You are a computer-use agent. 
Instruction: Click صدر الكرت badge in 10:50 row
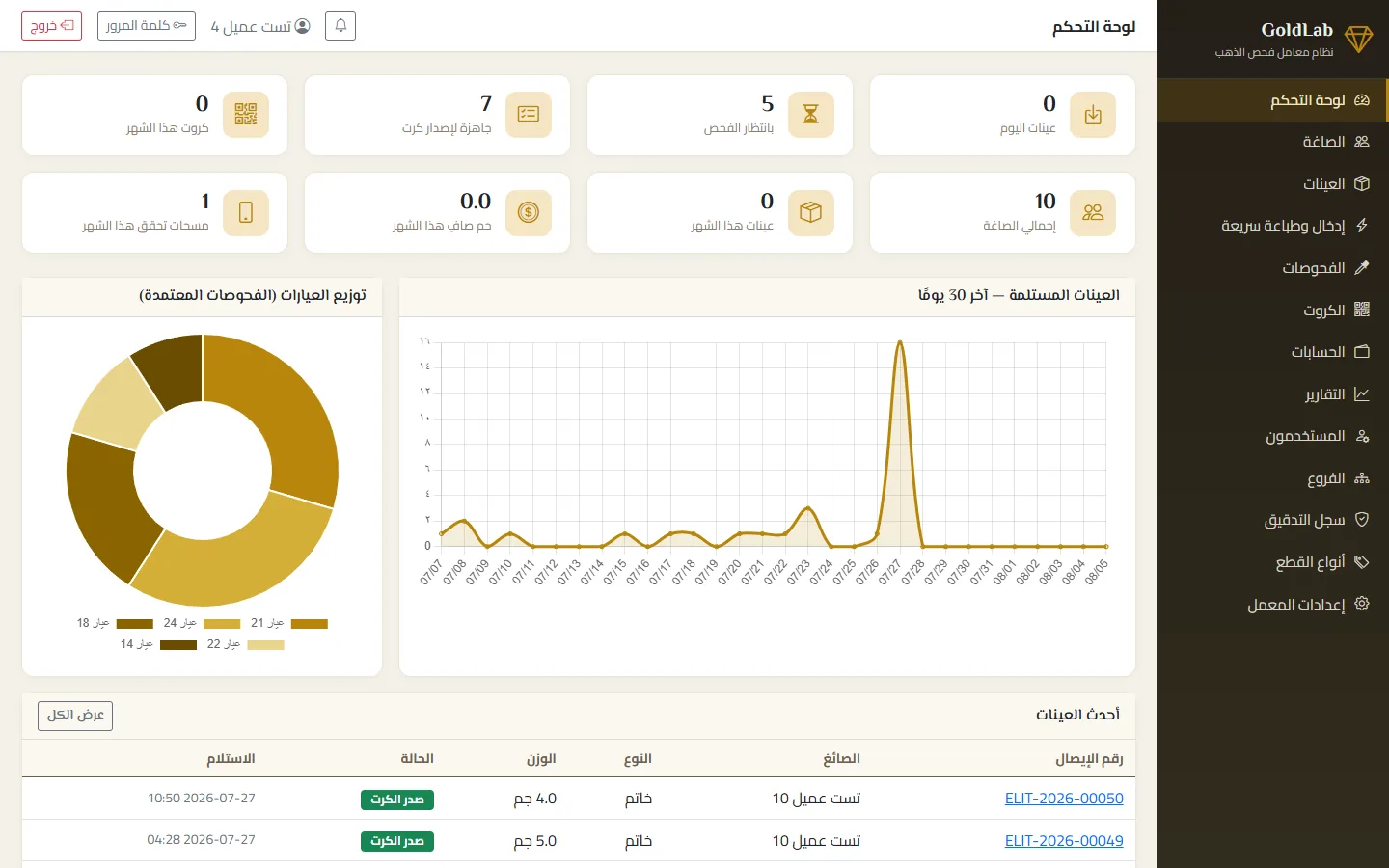click(397, 800)
